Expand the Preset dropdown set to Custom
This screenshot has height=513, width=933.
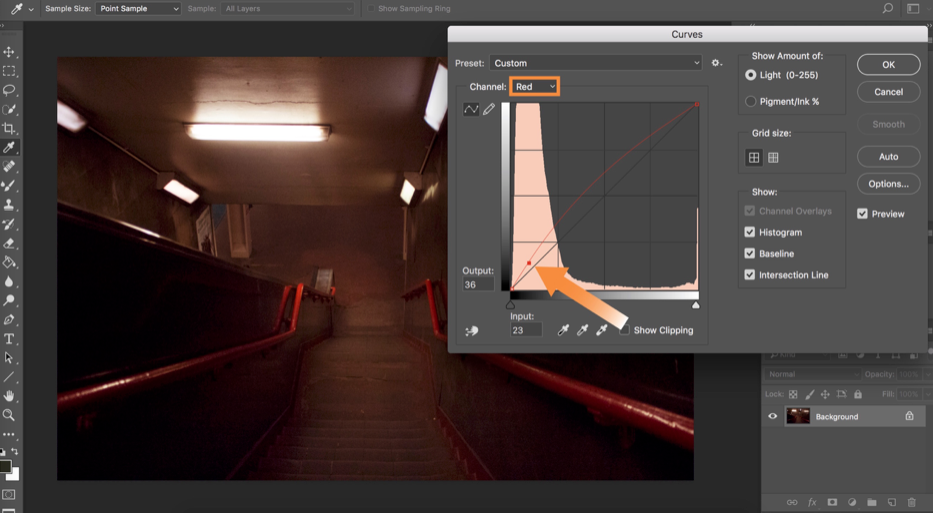(595, 63)
